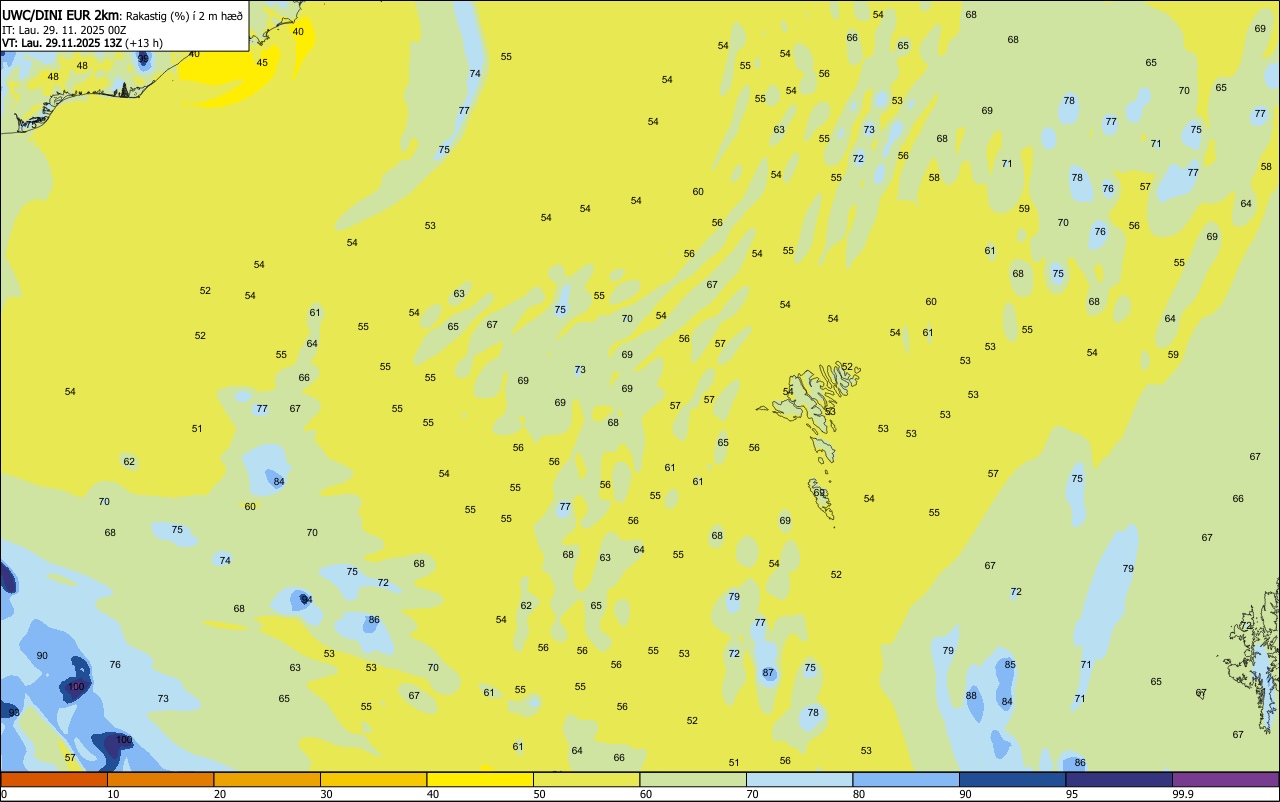Click the 60–70 light green legend swatch
Screen dimensions: 1280x802
[693, 779]
